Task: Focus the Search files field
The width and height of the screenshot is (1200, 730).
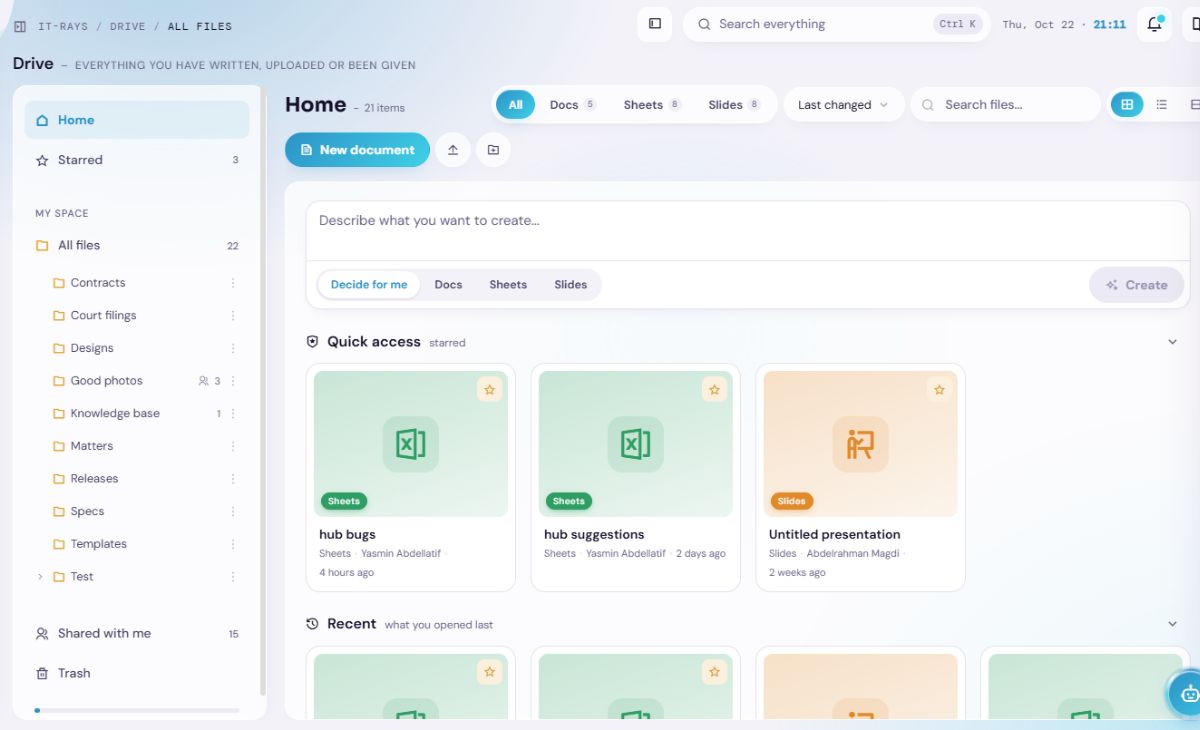Action: (x=1005, y=105)
